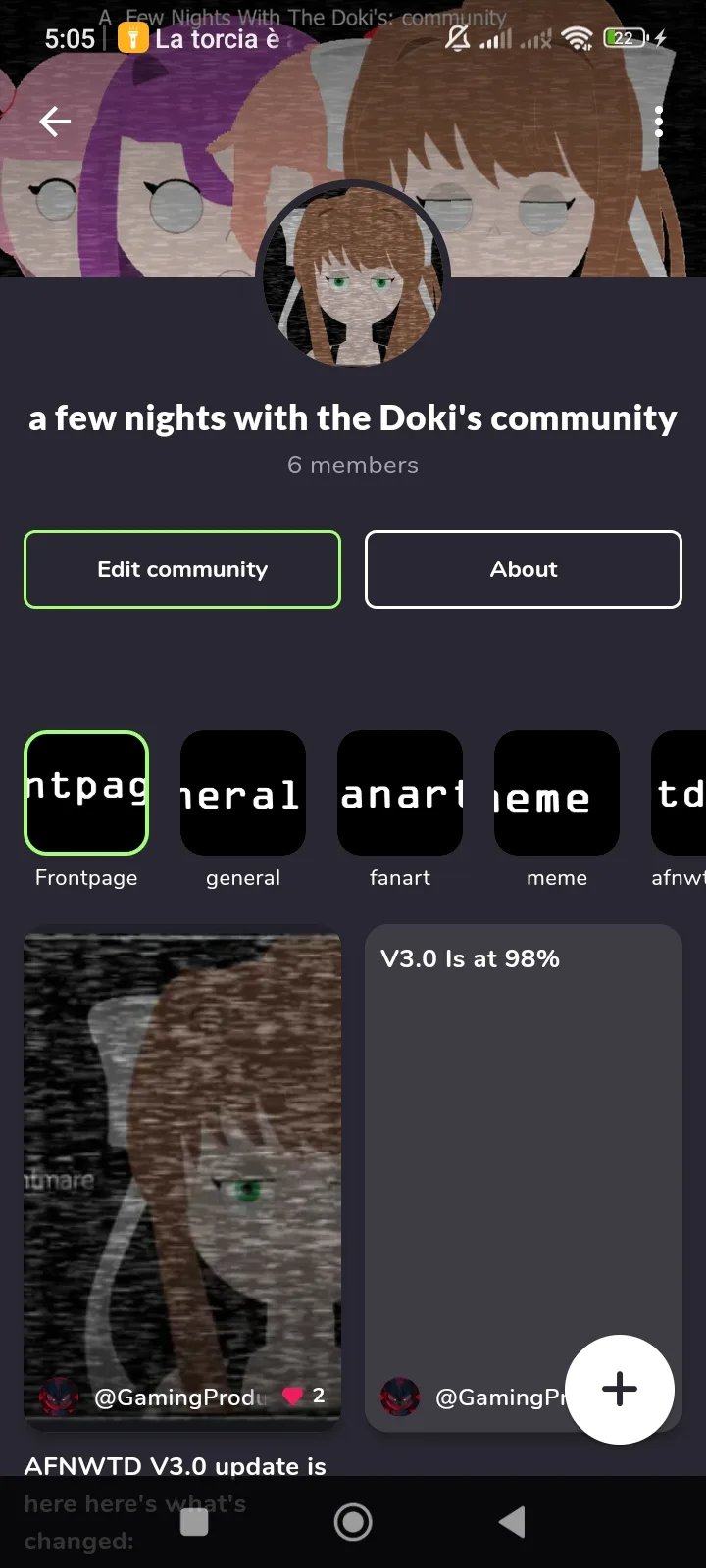Tap the back arrow icon
706x1568 pixels.
55,122
